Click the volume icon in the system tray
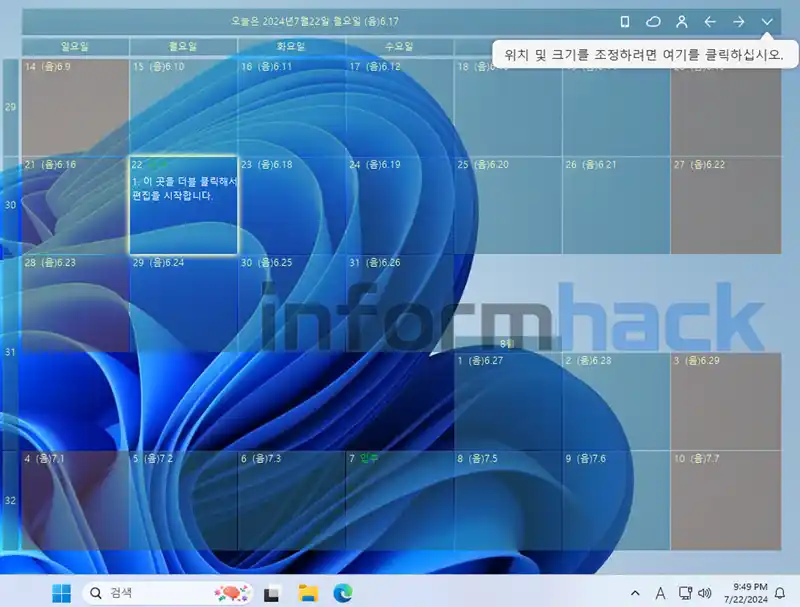Viewport: 800px width, 607px height. [x=703, y=592]
